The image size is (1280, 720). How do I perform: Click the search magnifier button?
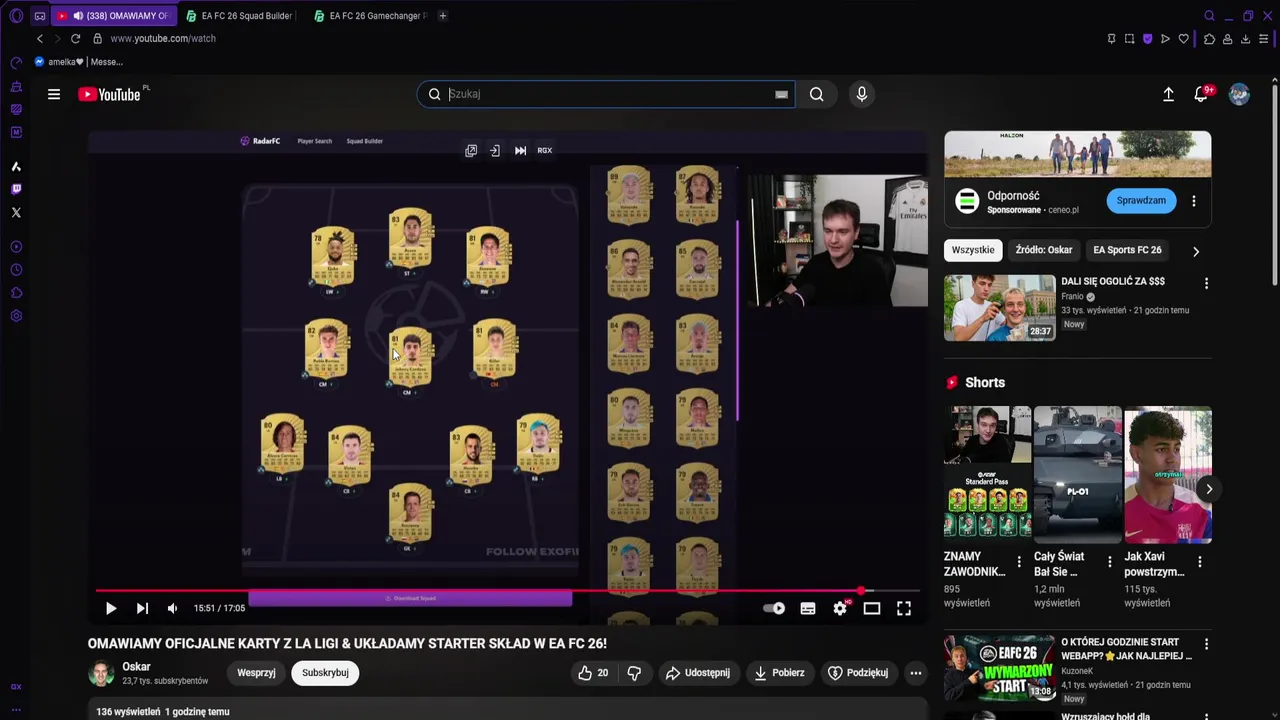[x=817, y=94]
